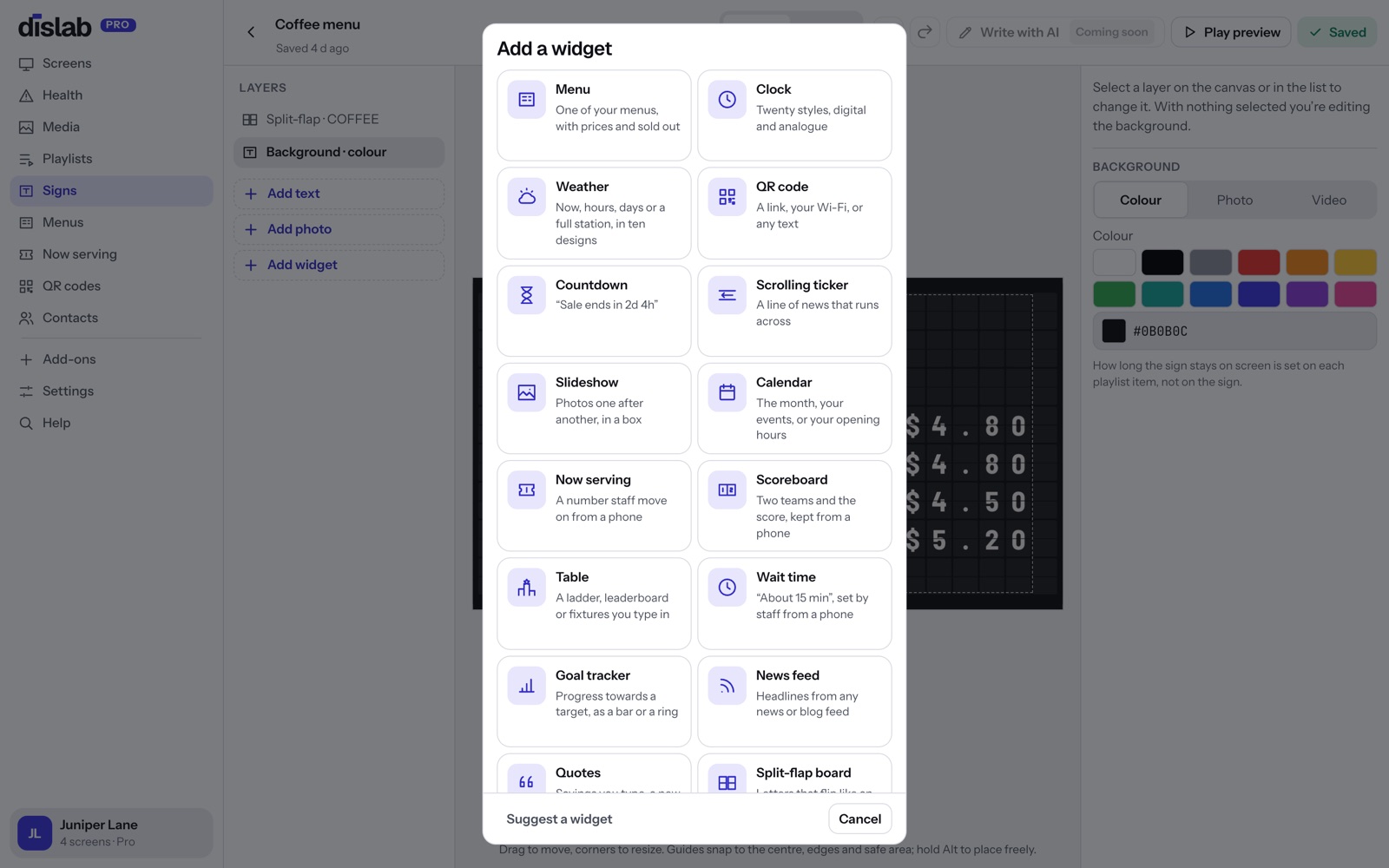Pick the blue colour swatch
The image size is (1389, 868).
click(1210, 294)
